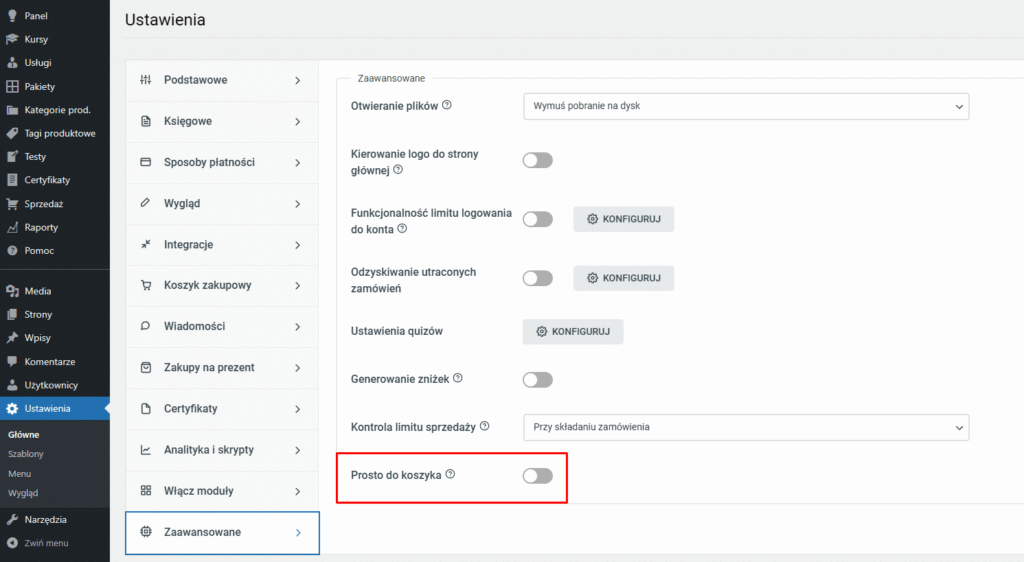
Task: Open Włącz moduły settings tab
Action: point(222,491)
